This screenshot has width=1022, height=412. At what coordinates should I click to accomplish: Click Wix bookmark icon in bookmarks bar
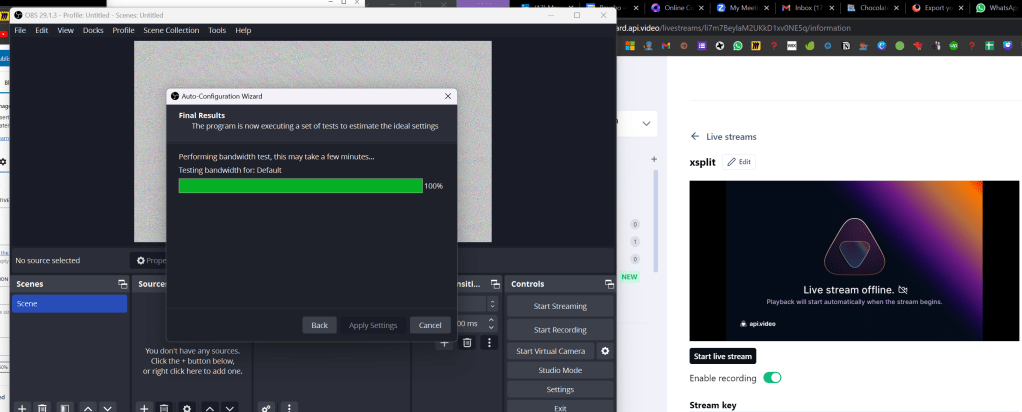point(791,46)
